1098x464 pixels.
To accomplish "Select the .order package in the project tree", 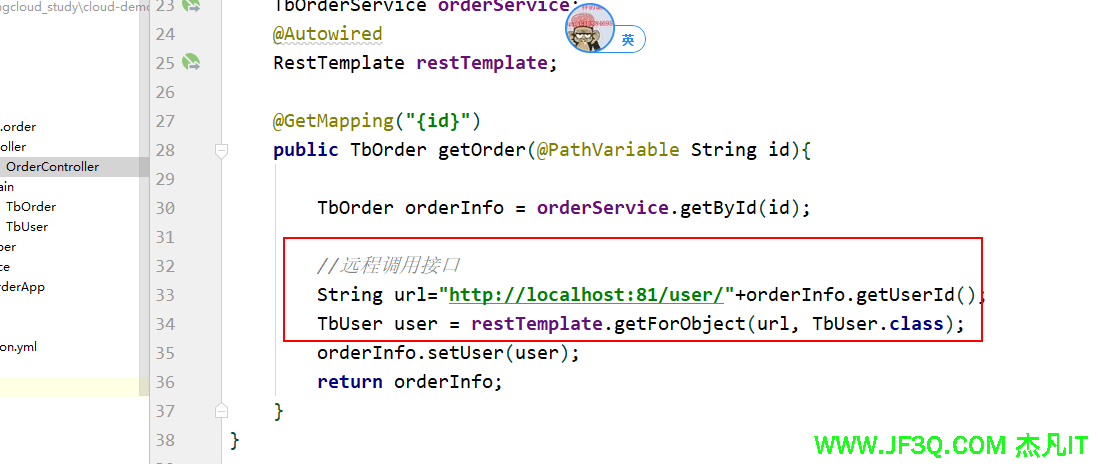I will coord(18,127).
